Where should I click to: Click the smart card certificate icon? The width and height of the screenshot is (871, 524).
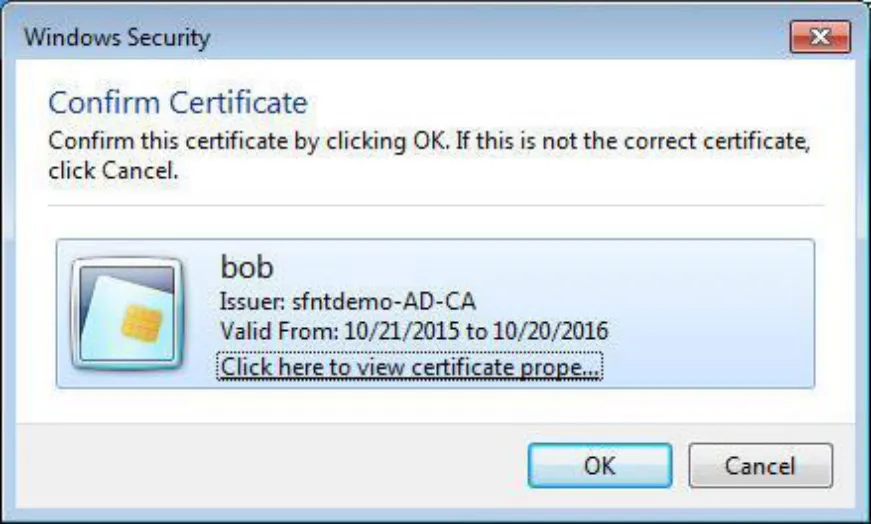(x=127, y=313)
